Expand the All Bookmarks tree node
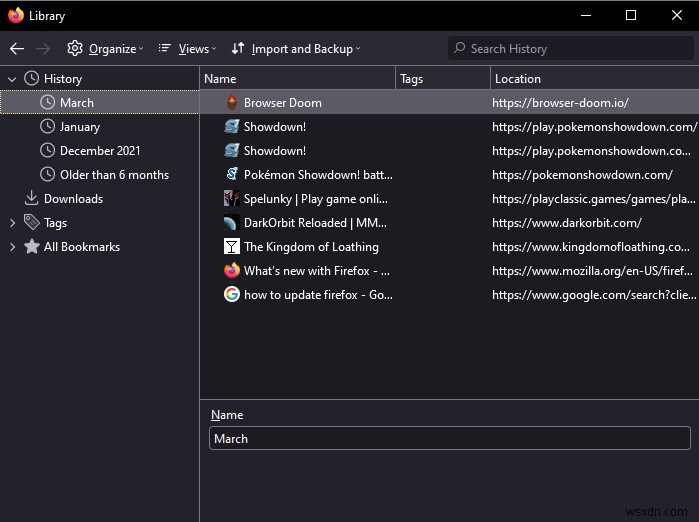This screenshot has height=522, width=699. tap(12, 247)
